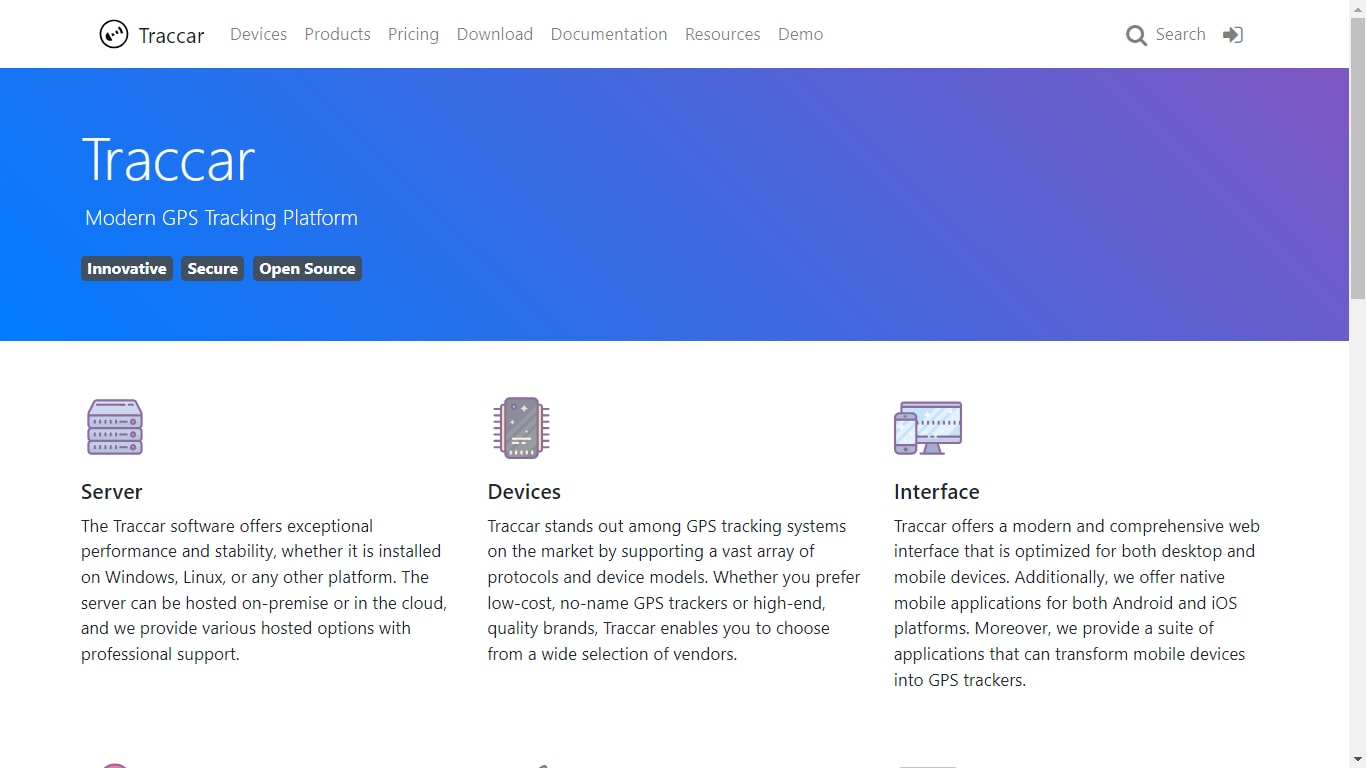
Task: Open the Download page
Action: point(495,34)
